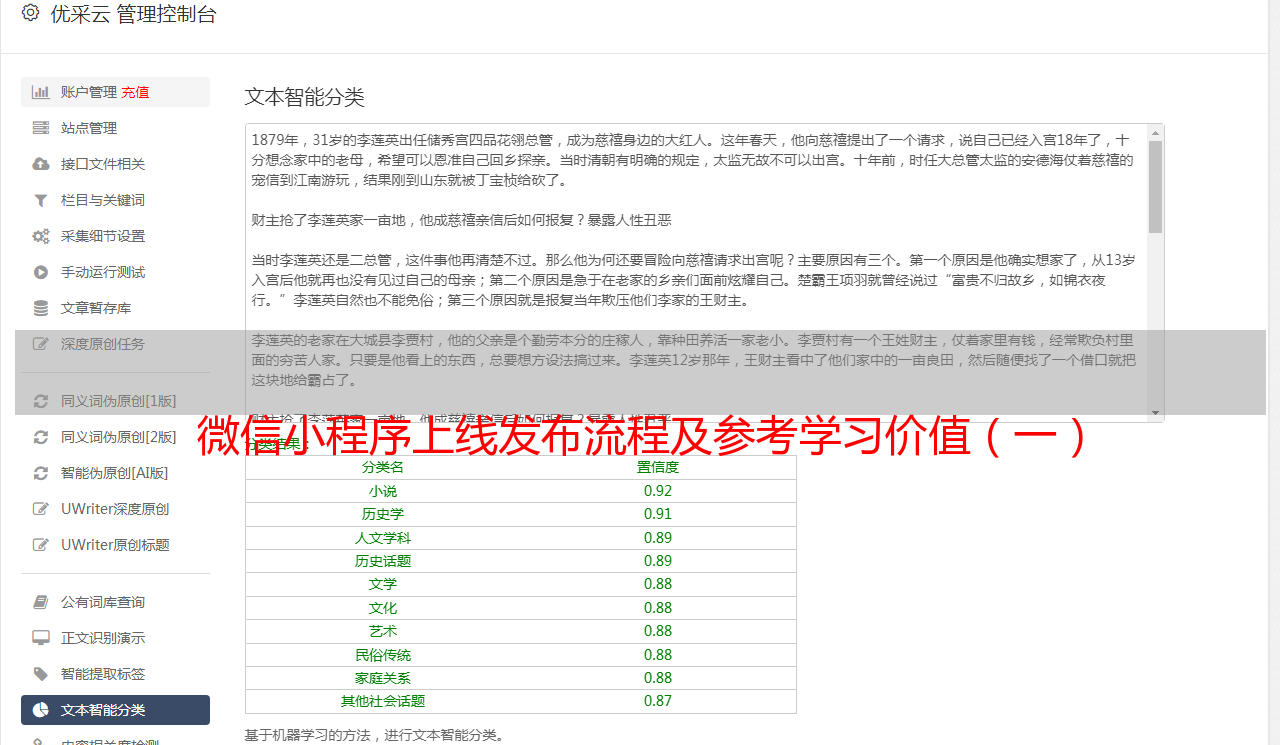
Task: Click the edit icon for 深度原创任务
Action: click(41, 344)
